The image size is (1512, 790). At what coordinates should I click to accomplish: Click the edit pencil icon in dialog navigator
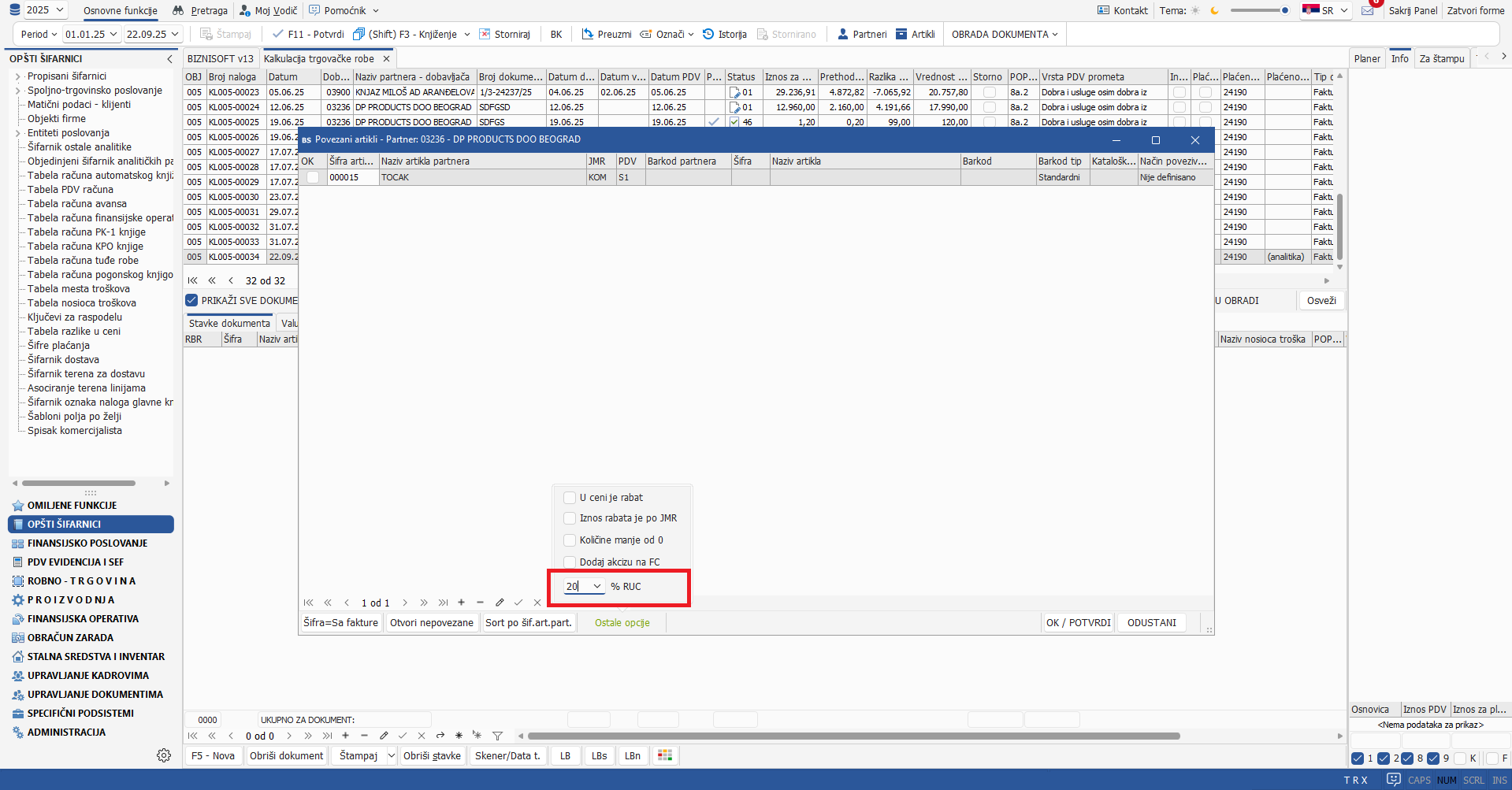[500, 603]
